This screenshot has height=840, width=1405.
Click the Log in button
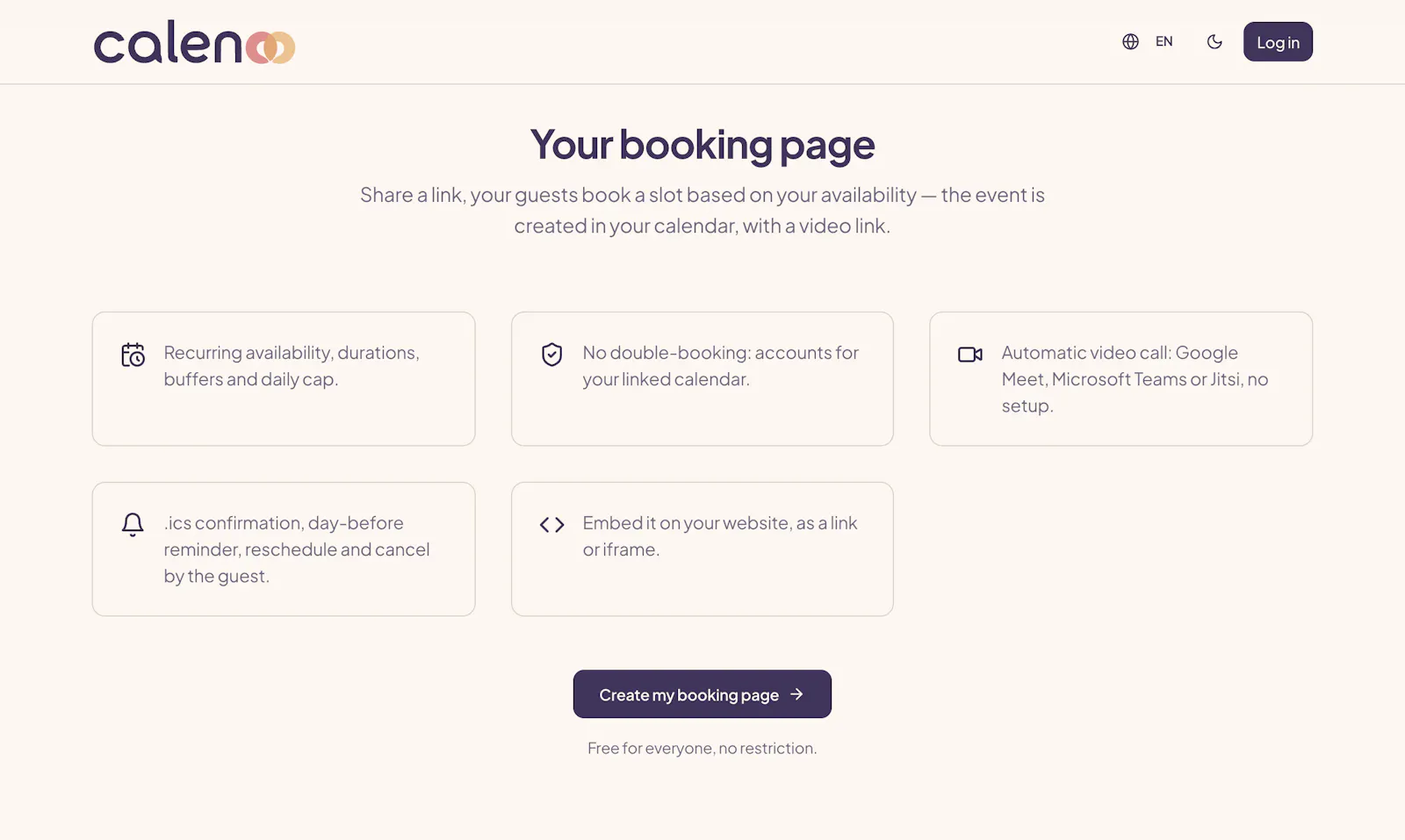(1278, 41)
